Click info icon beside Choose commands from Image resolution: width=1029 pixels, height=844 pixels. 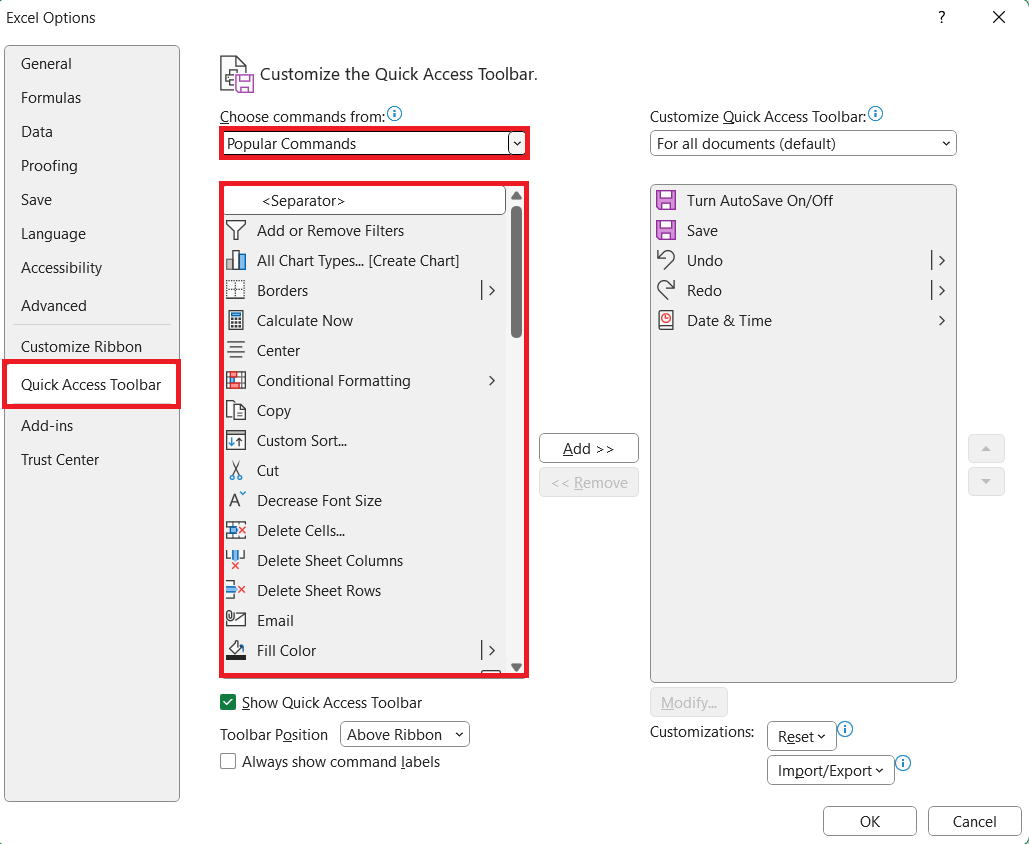pyautogui.click(x=394, y=114)
